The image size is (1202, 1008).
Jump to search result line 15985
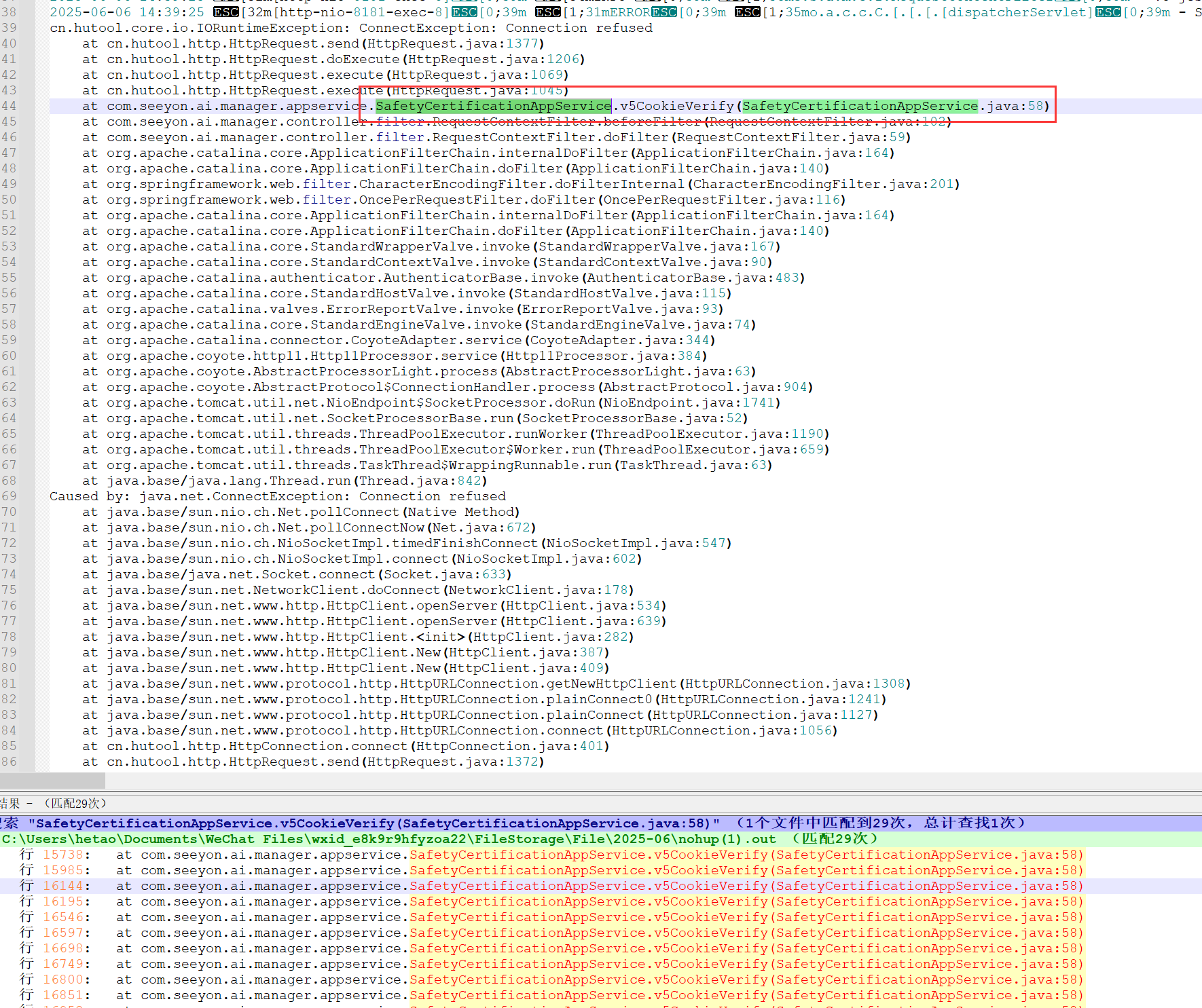[x=543, y=870]
